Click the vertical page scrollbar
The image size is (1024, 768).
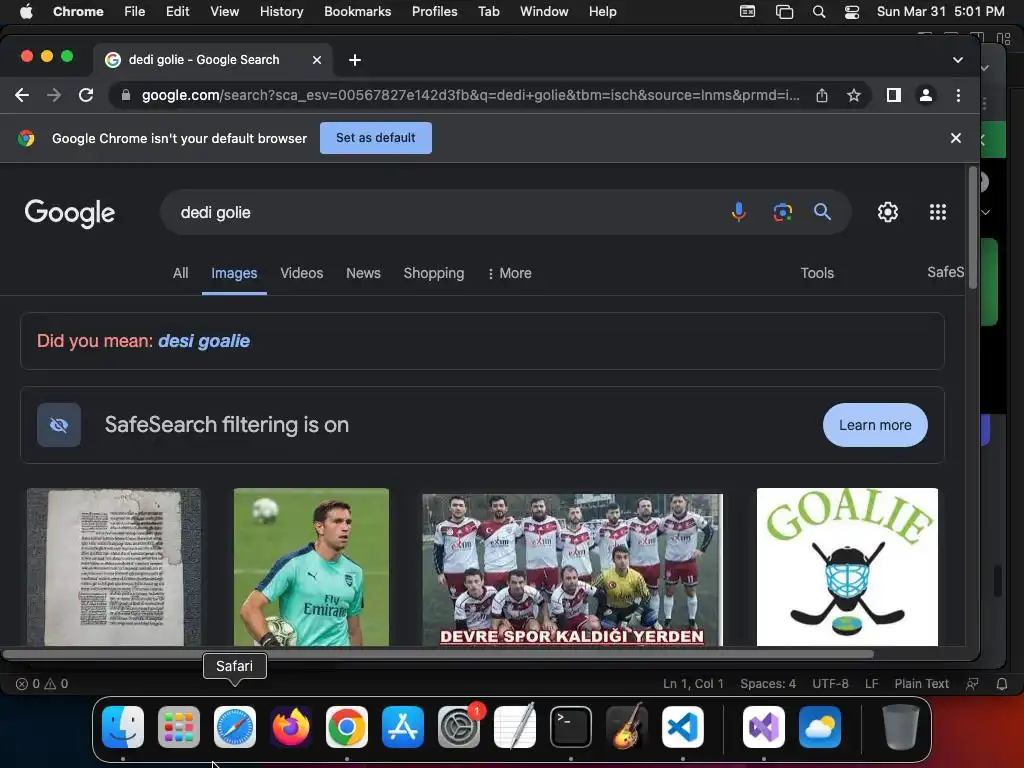coord(972,228)
